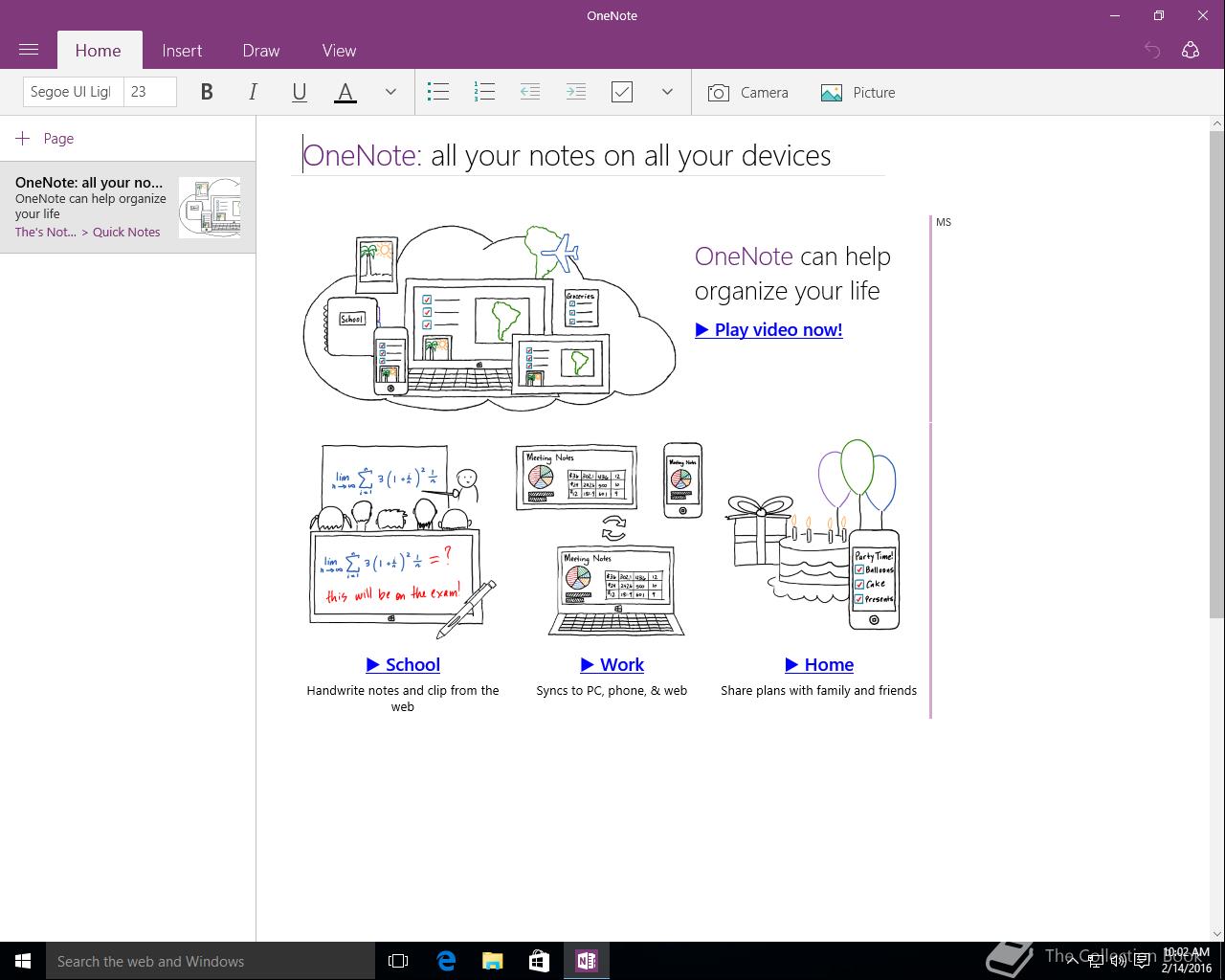Image resolution: width=1225 pixels, height=980 pixels.
Task: Click the Undo arrow icon
Action: click(1152, 50)
